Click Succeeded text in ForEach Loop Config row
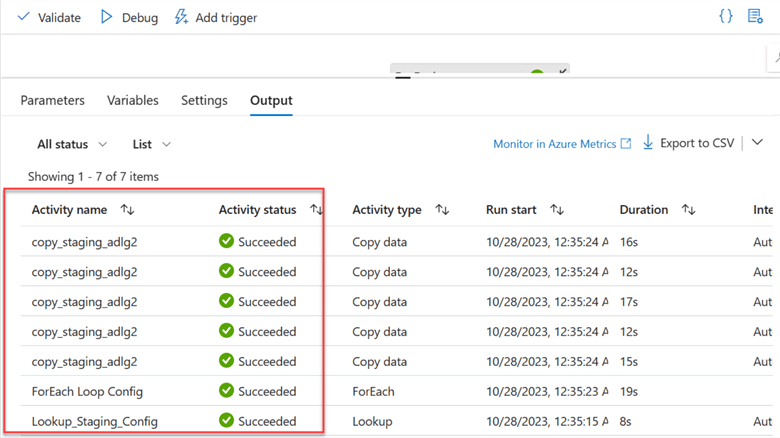Image resolution: width=780 pixels, height=438 pixels. pos(267,391)
